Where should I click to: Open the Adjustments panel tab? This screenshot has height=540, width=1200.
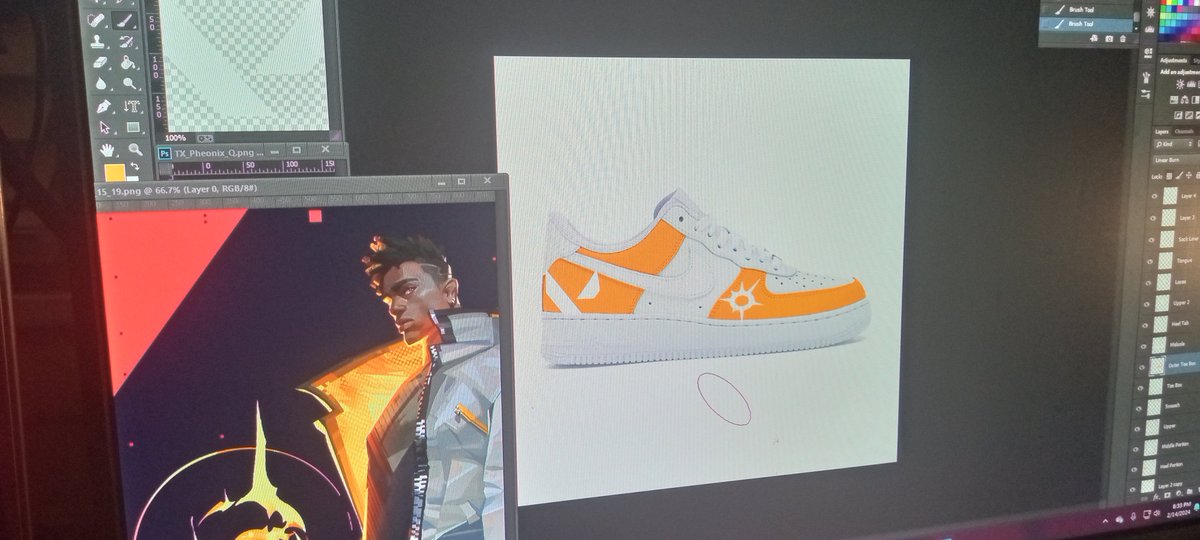pos(1173,60)
